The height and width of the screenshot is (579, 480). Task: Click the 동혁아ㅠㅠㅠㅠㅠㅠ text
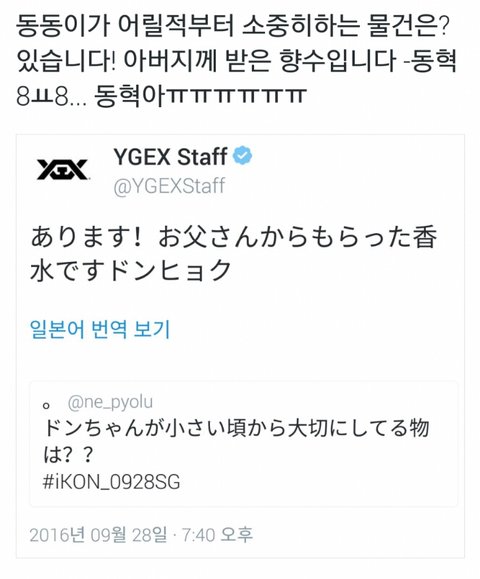(x=200, y=96)
